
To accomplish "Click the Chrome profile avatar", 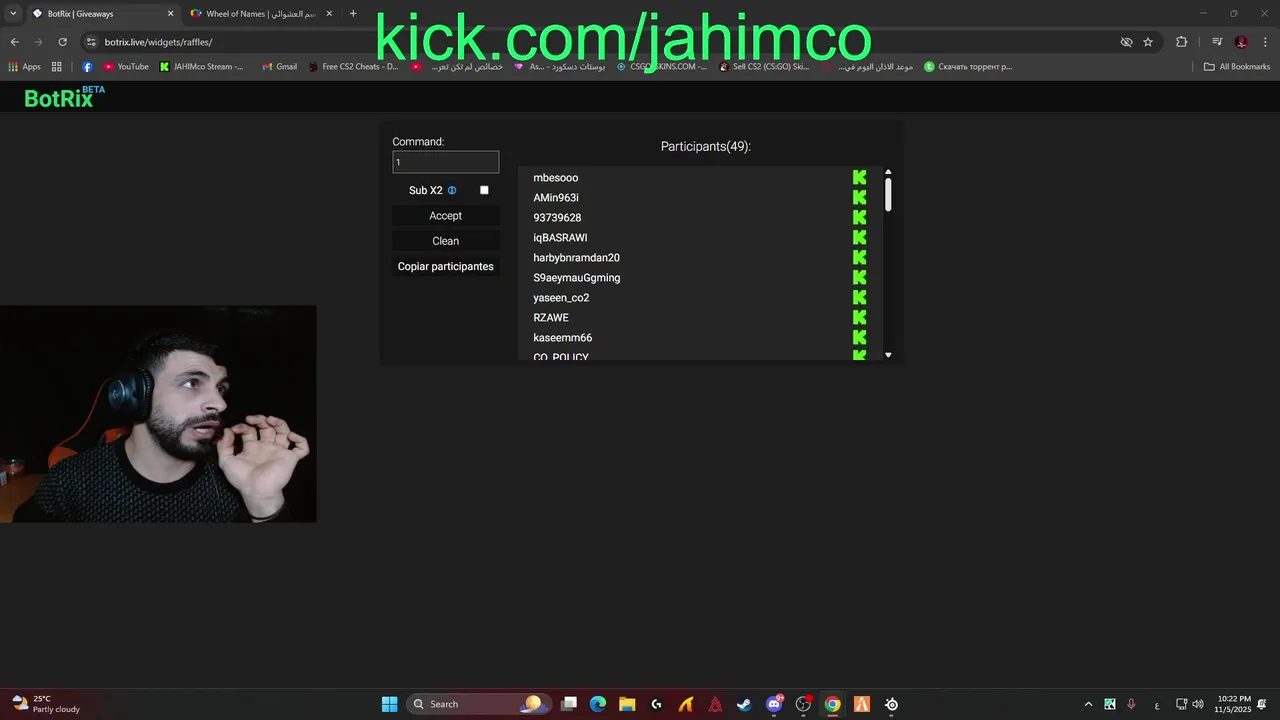I will click(1241, 42).
